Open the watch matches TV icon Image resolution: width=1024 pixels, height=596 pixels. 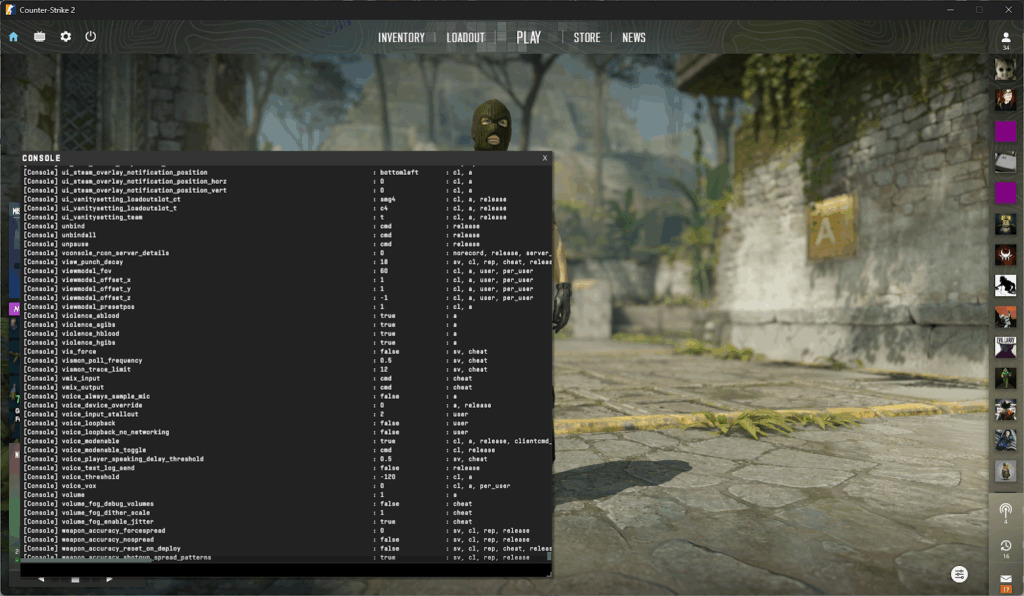coord(39,37)
